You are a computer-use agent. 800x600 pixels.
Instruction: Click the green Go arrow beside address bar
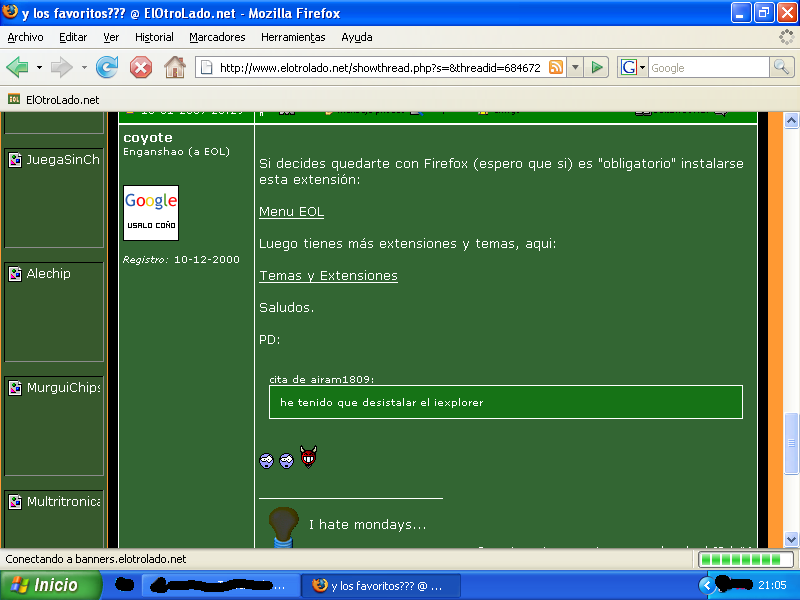point(596,67)
